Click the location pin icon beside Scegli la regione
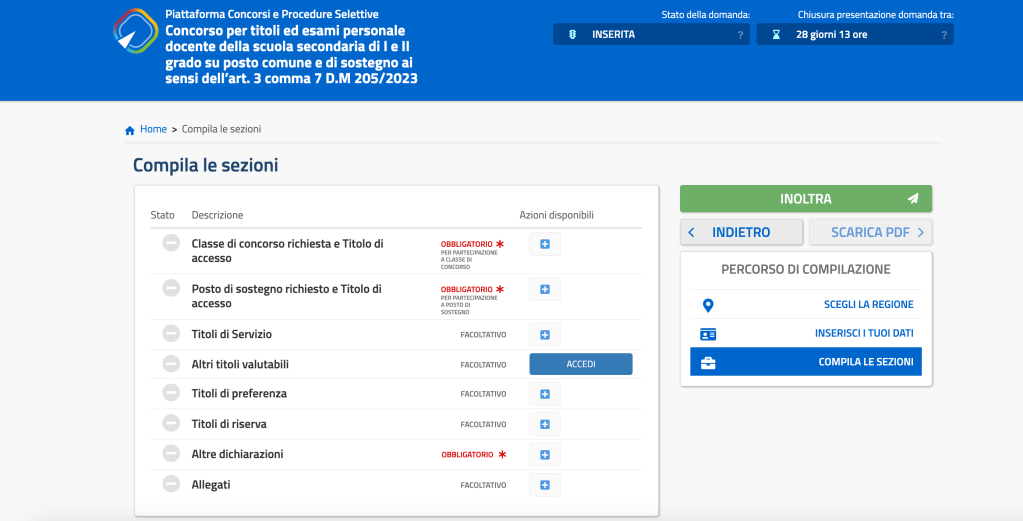1023x521 pixels. (708, 305)
